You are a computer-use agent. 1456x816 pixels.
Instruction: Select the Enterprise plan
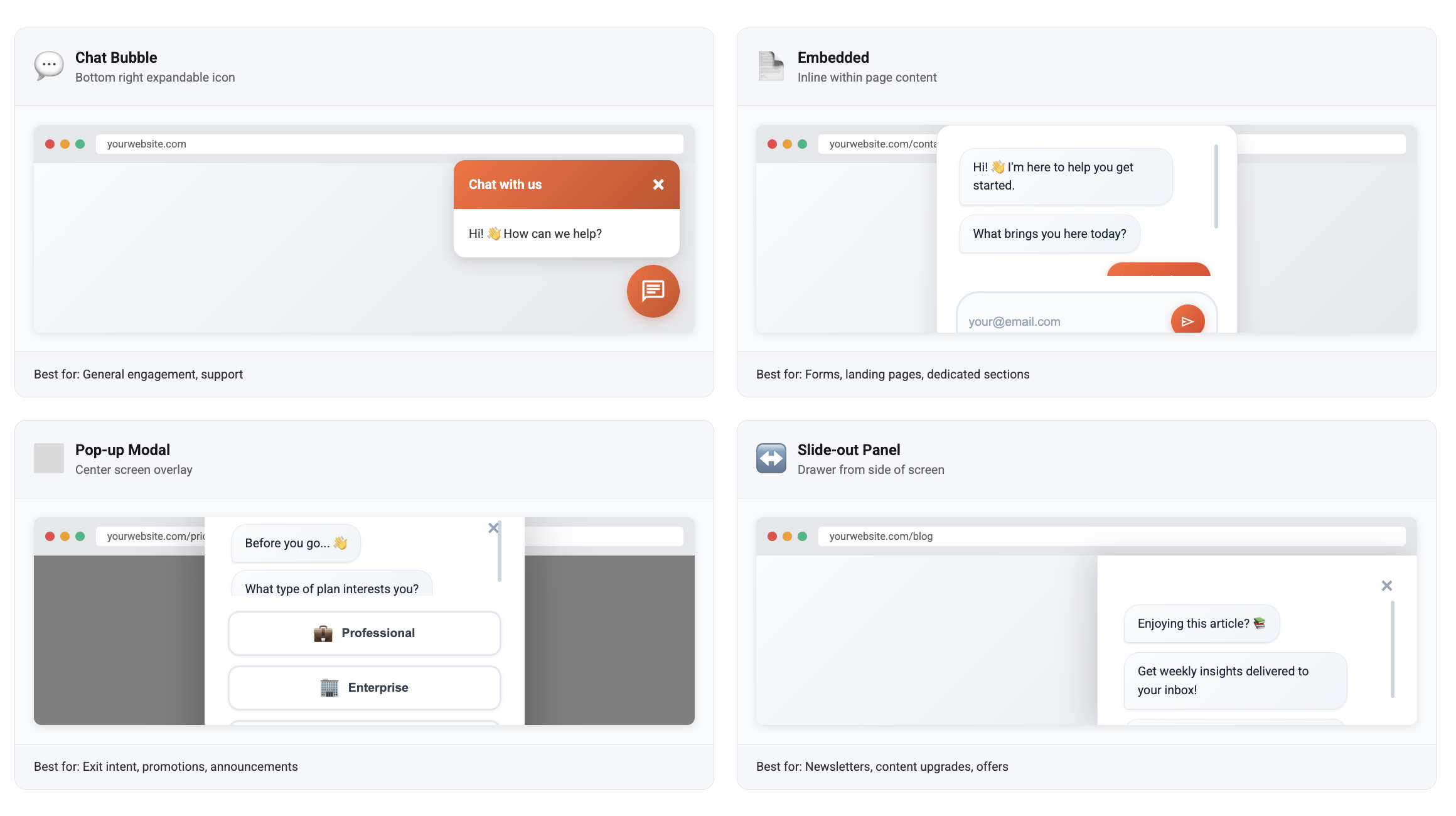click(x=364, y=687)
